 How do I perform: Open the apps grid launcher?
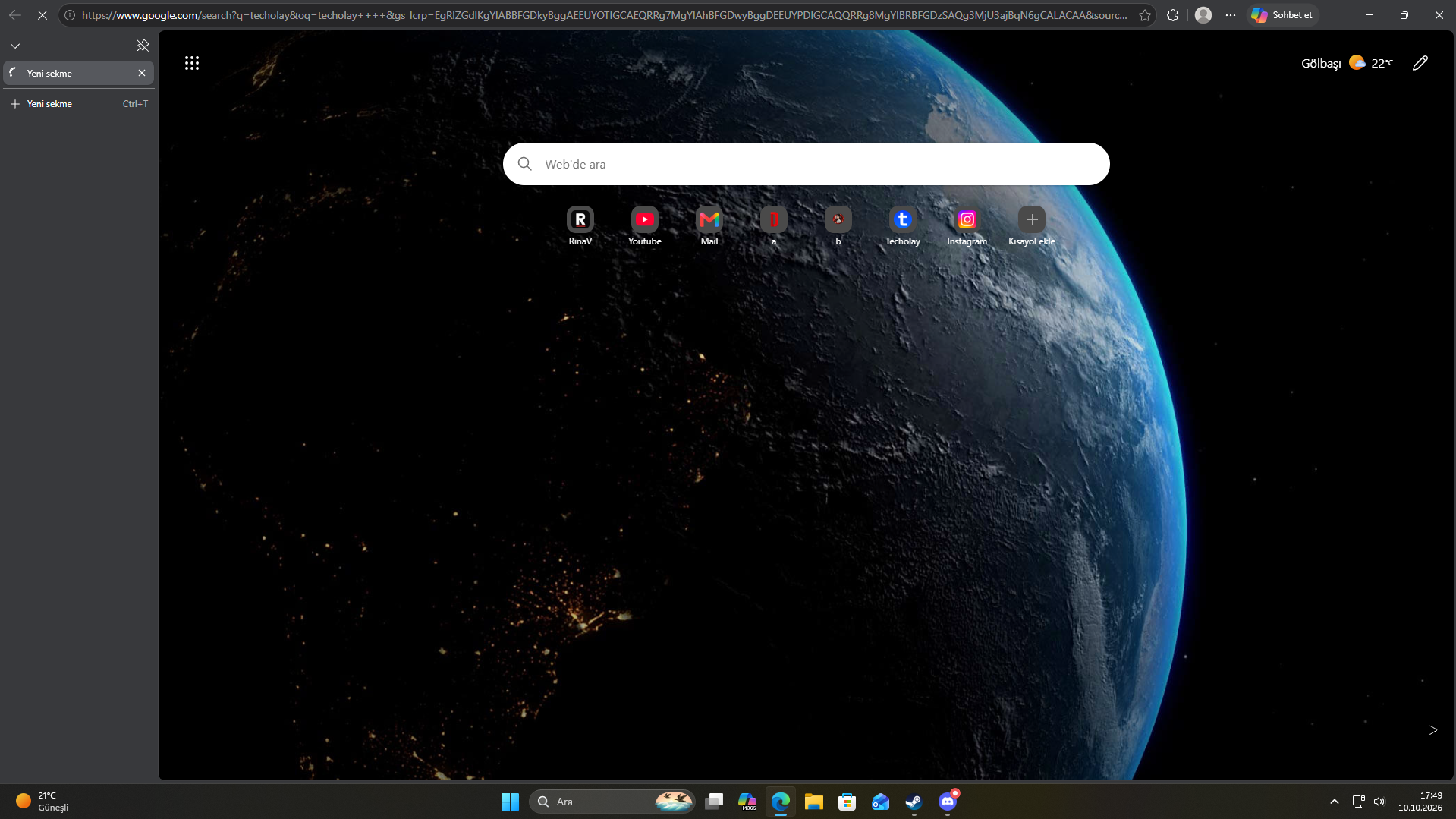pyautogui.click(x=192, y=63)
